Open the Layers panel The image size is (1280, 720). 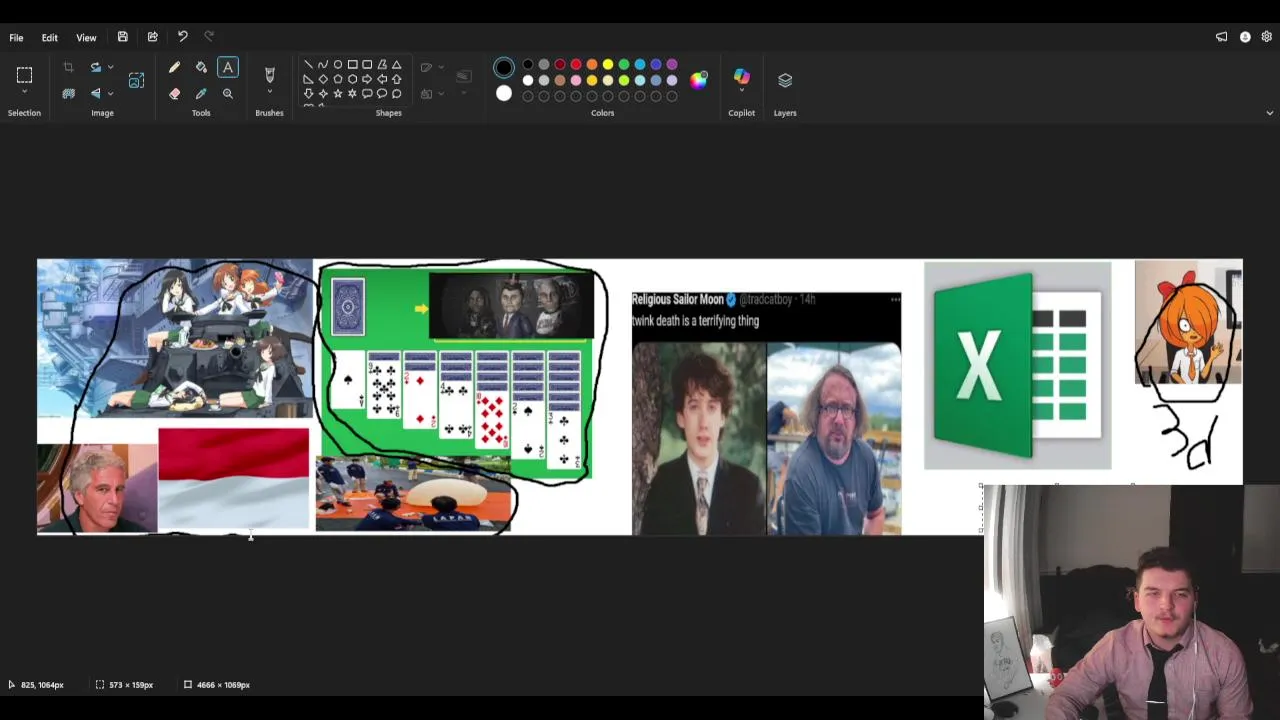(x=785, y=80)
